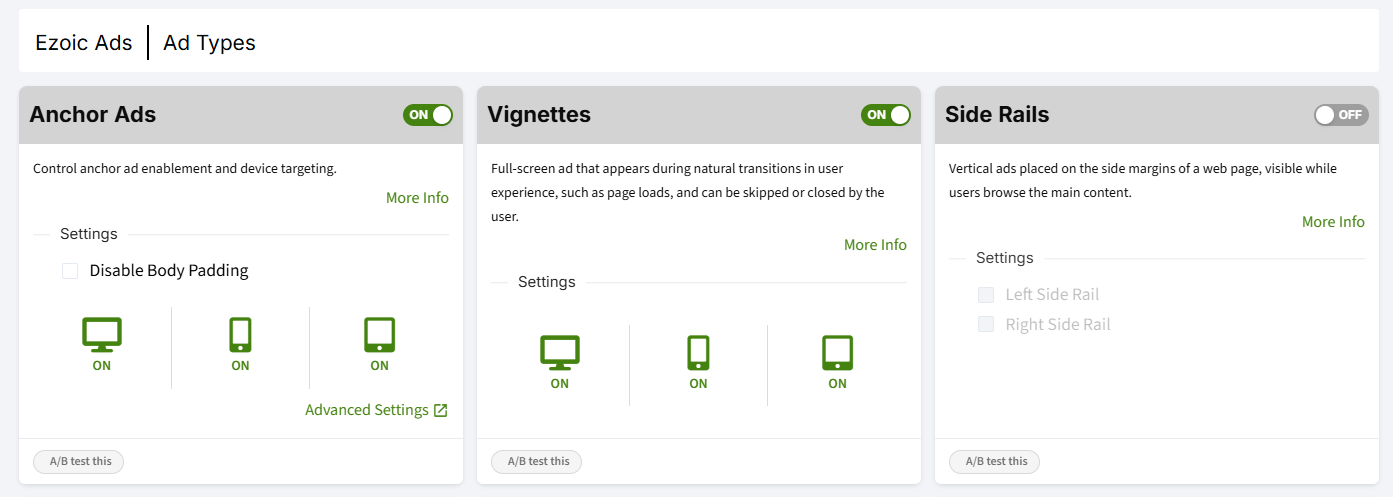Open More Info link under Side Rails

(1333, 222)
